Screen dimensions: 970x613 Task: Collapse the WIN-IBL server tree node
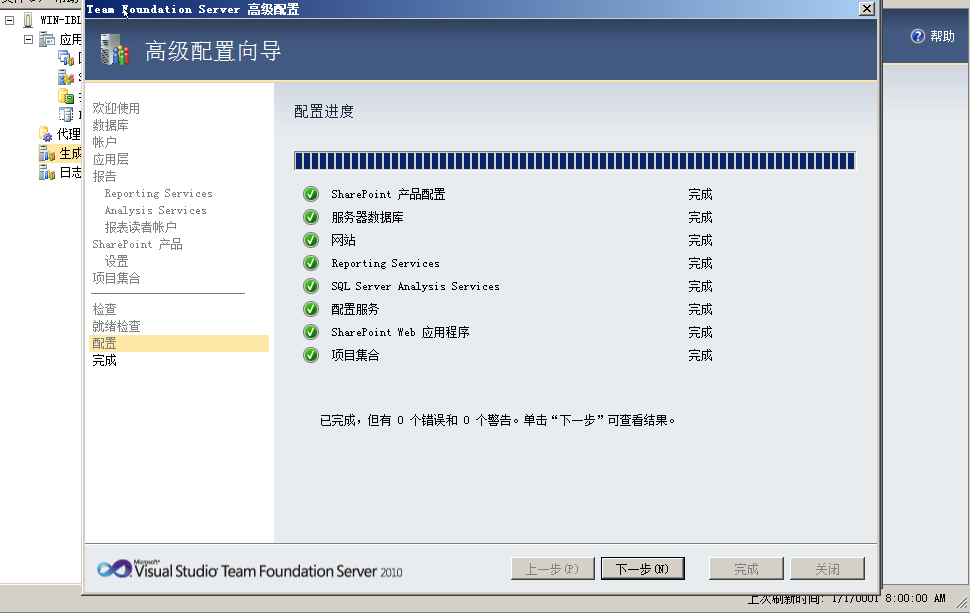pos(9,20)
